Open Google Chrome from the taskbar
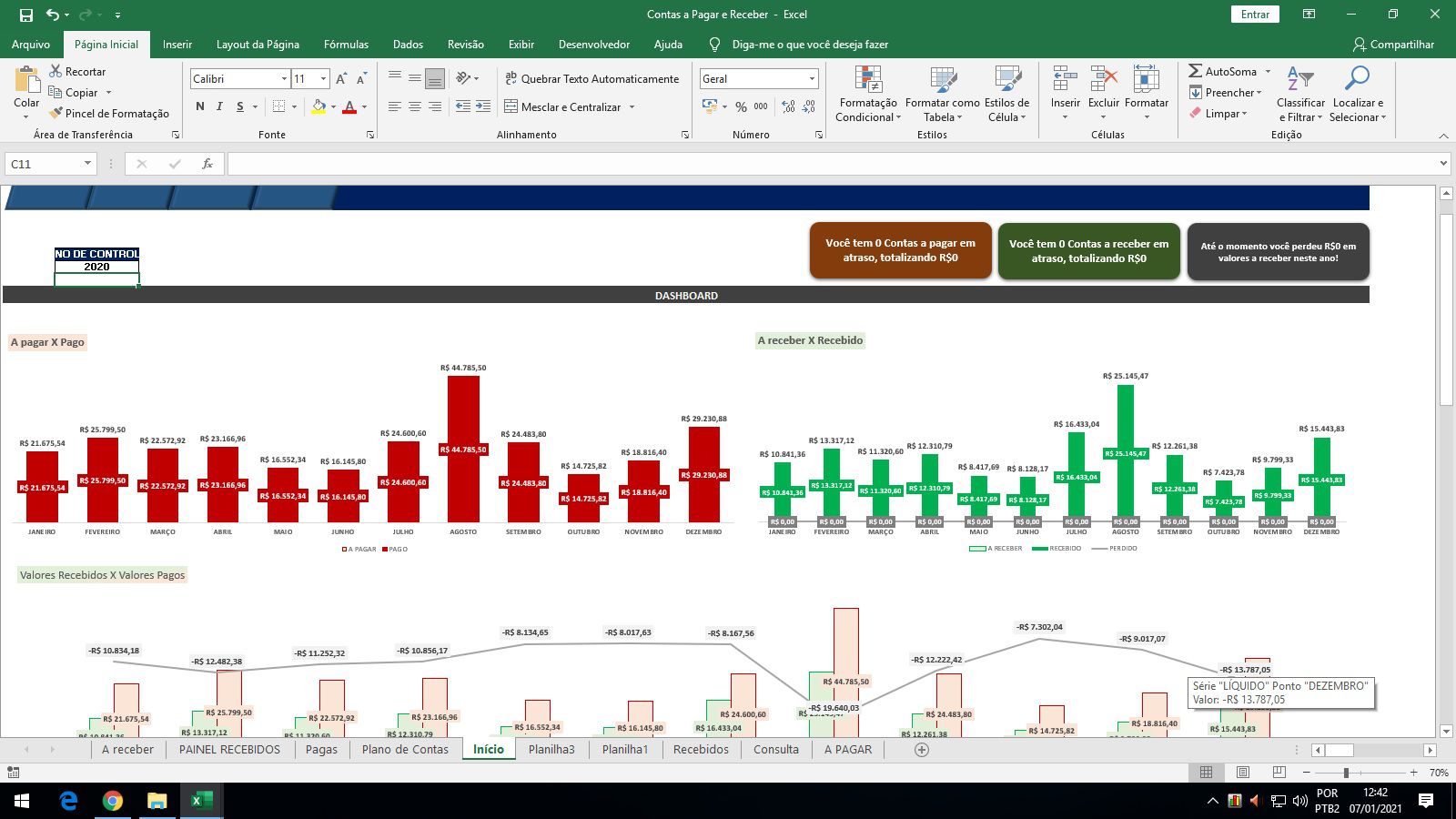Screen dimensions: 1456x819 (113, 801)
